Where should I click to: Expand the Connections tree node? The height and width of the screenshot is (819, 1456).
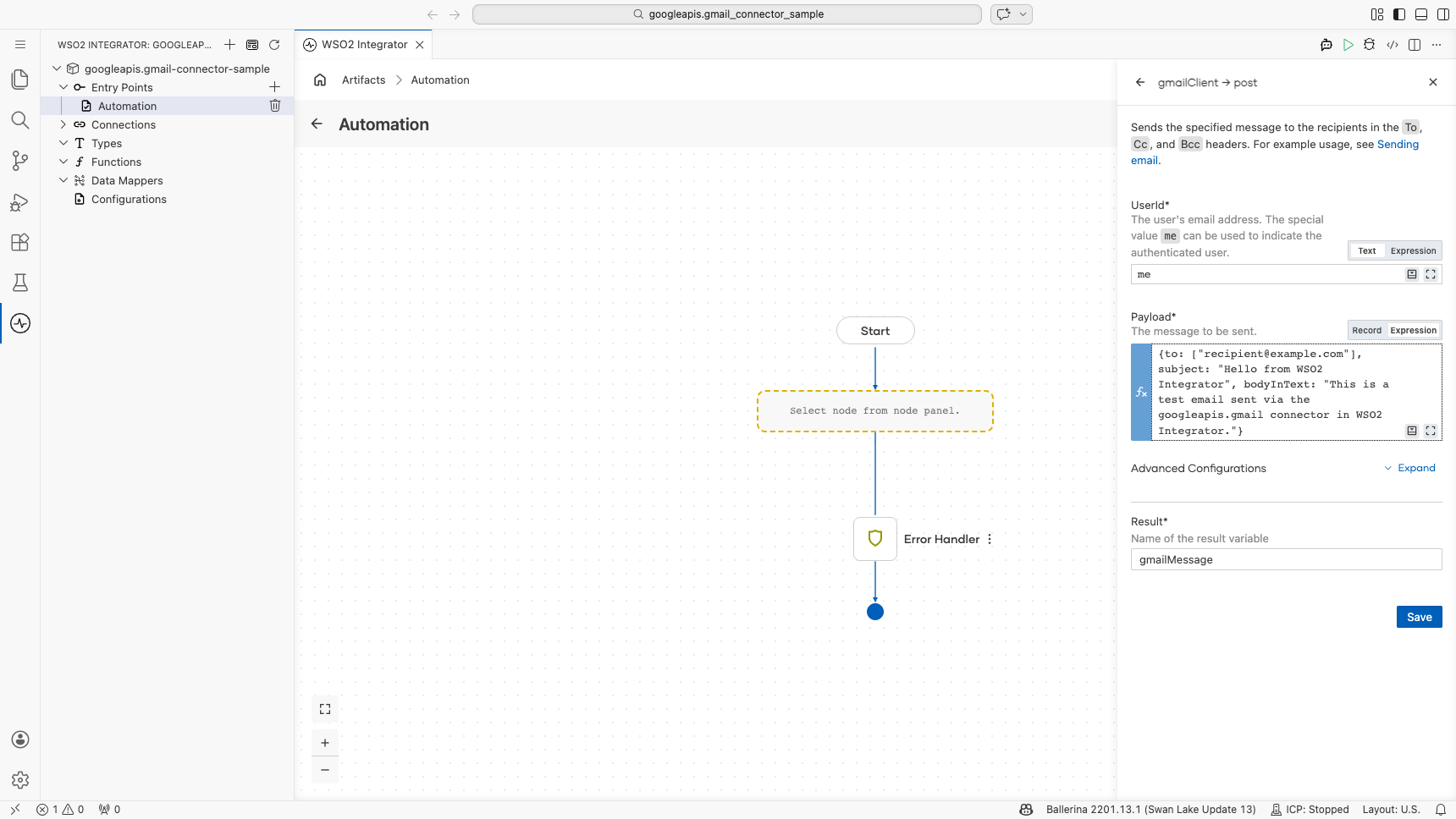[x=63, y=124]
